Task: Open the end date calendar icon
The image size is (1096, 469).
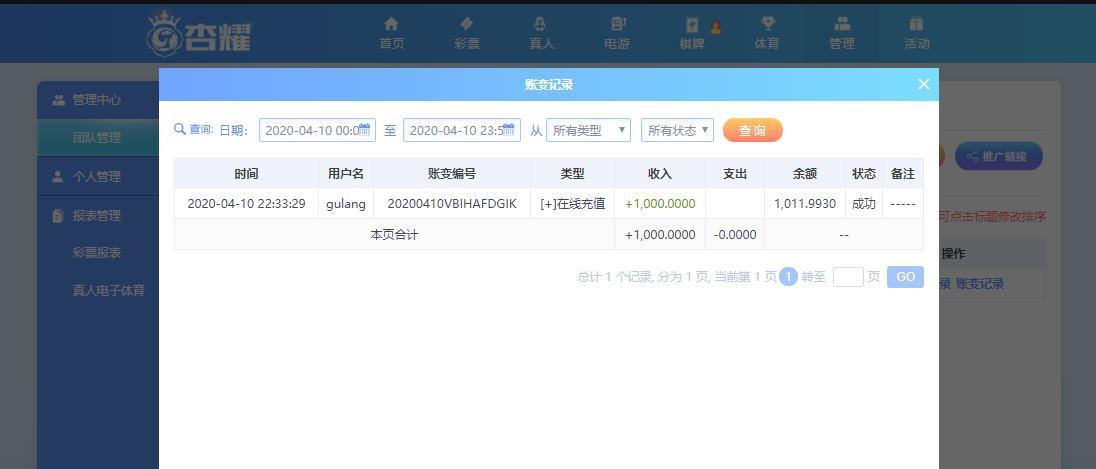Action: 509,129
